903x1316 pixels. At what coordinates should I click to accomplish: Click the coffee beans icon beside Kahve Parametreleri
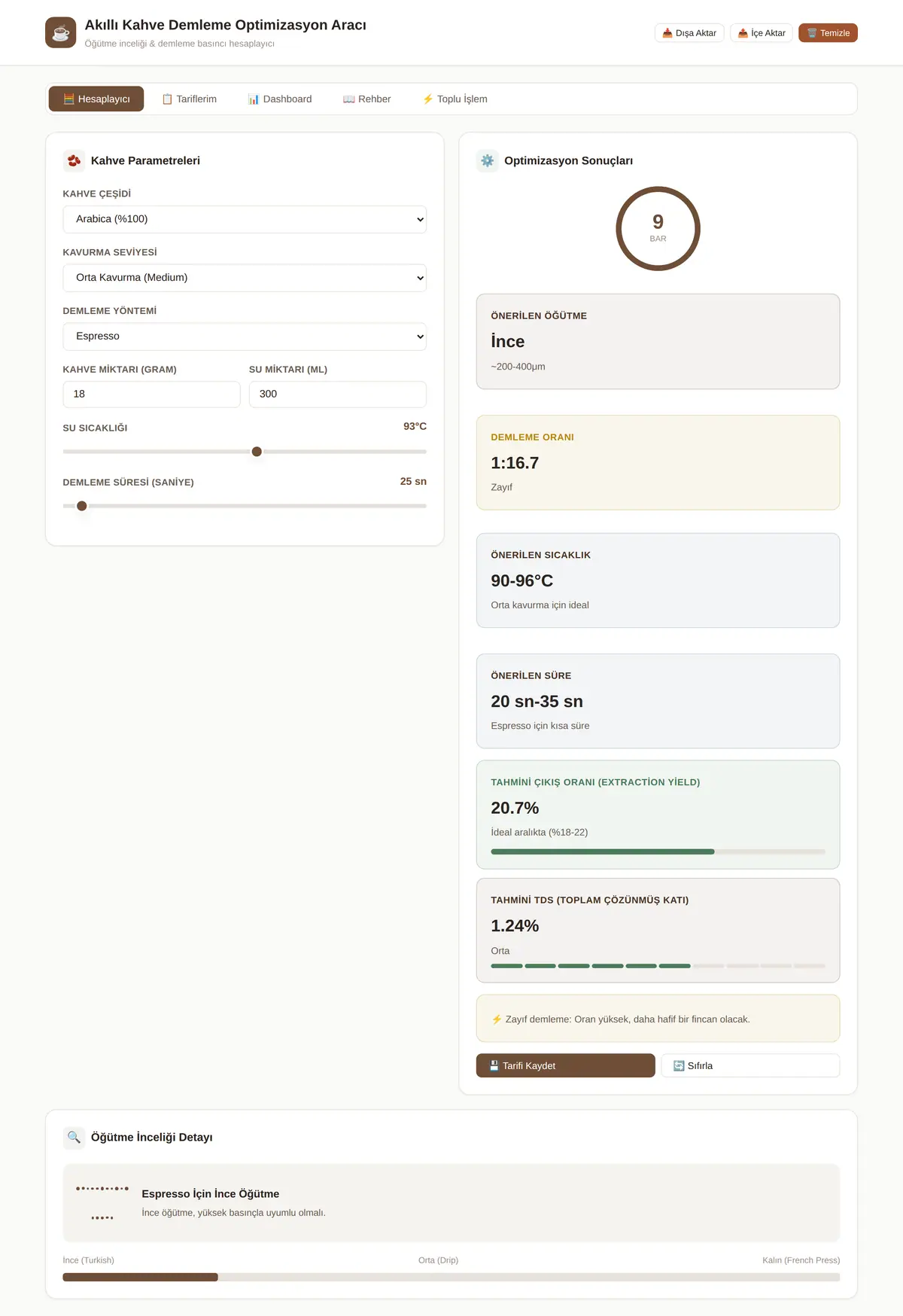tap(74, 160)
